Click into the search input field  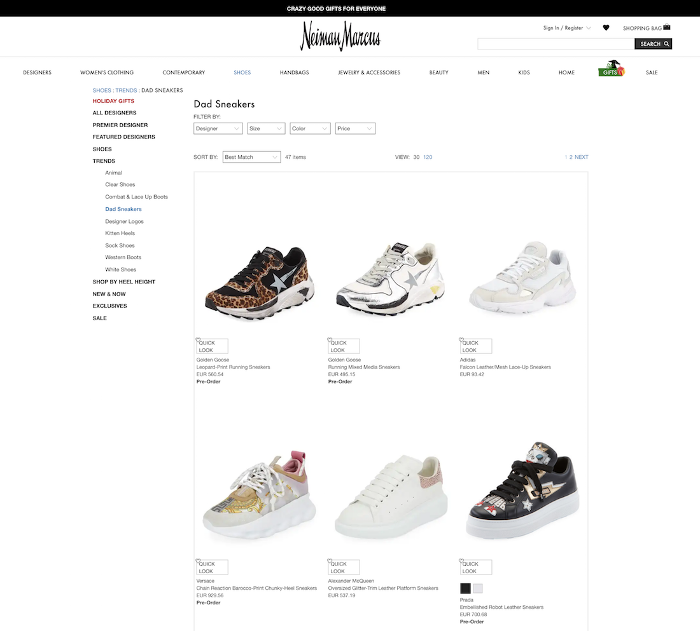click(x=556, y=44)
